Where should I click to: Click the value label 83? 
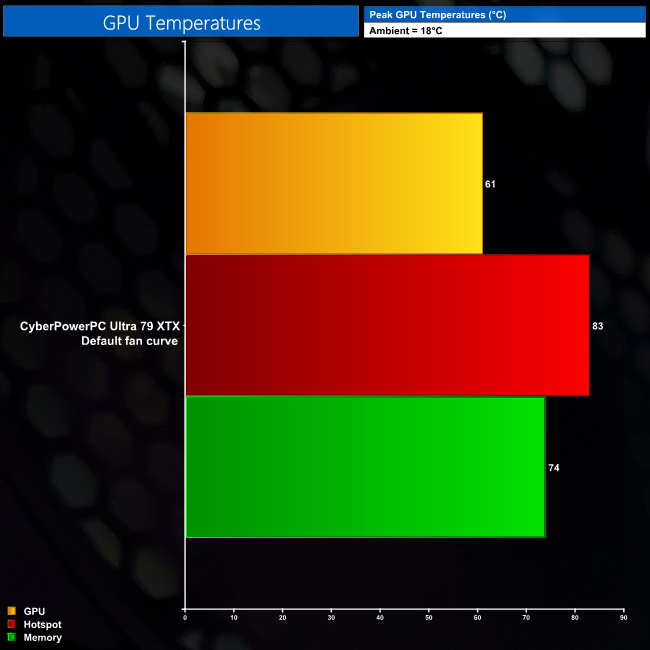point(597,326)
